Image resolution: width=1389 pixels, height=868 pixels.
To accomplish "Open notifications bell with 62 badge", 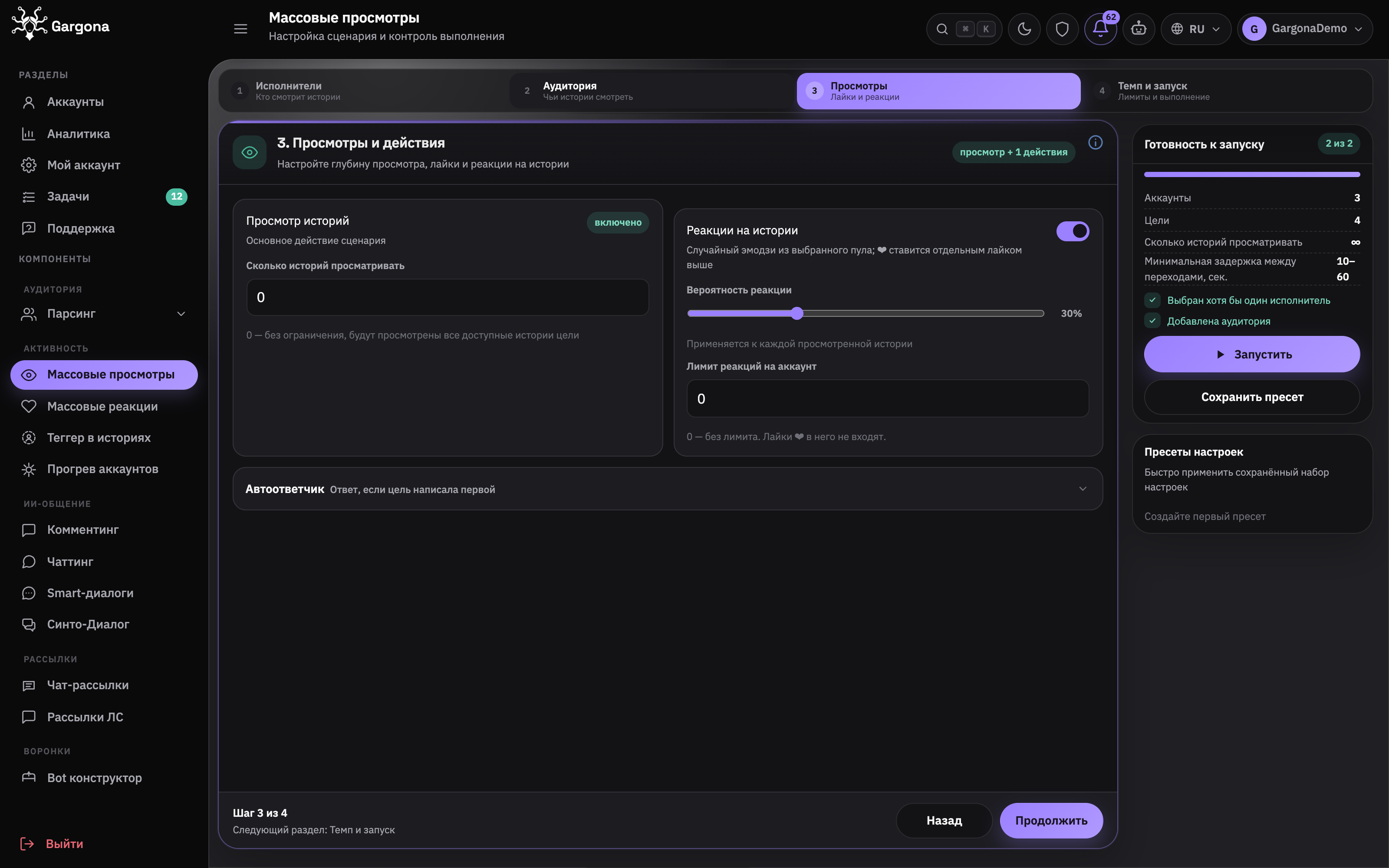I will click(1100, 29).
